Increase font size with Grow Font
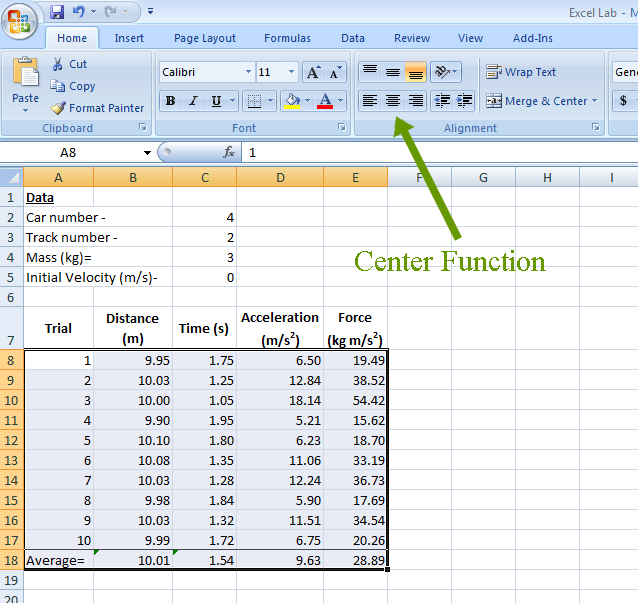 click(313, 72)
